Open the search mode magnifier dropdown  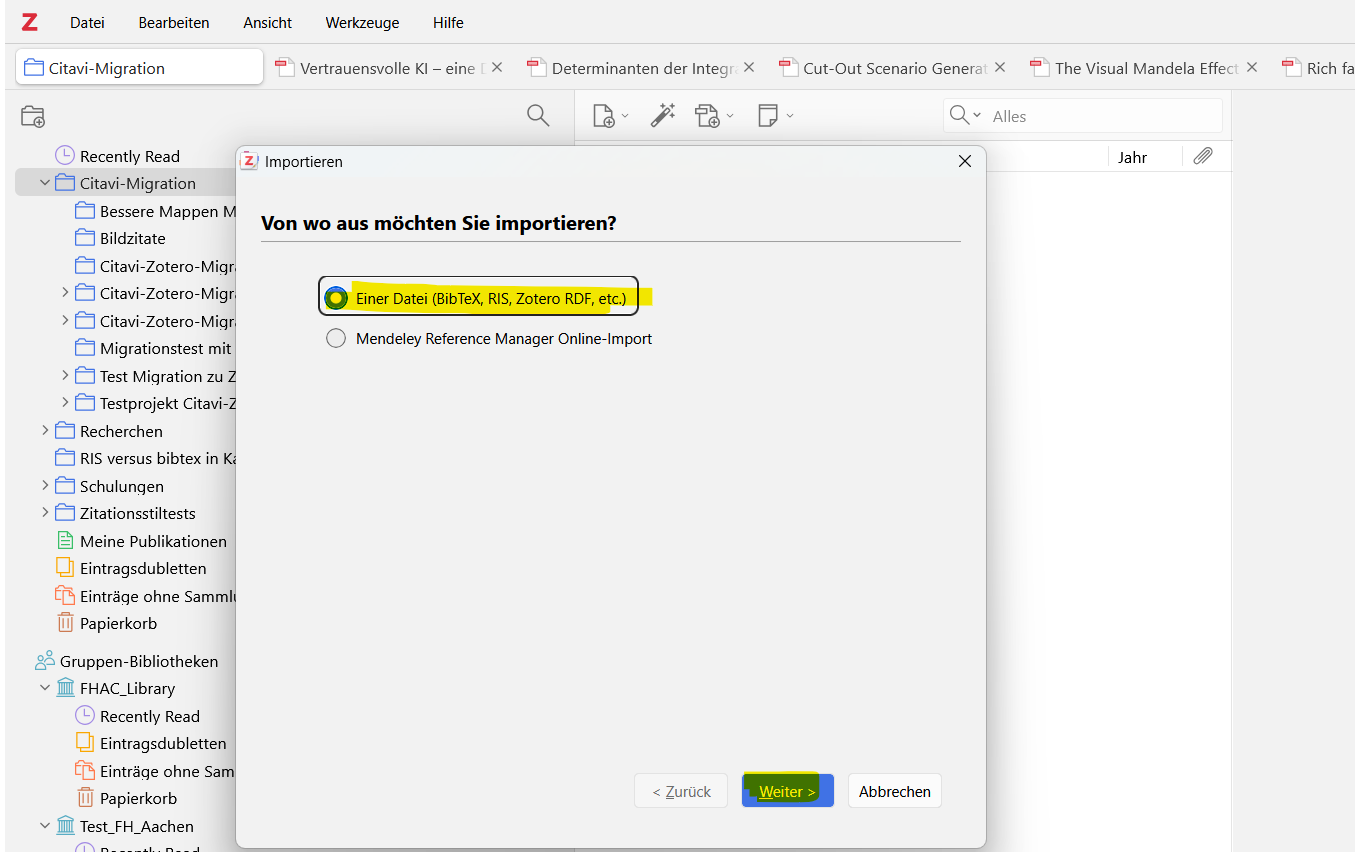965,116
